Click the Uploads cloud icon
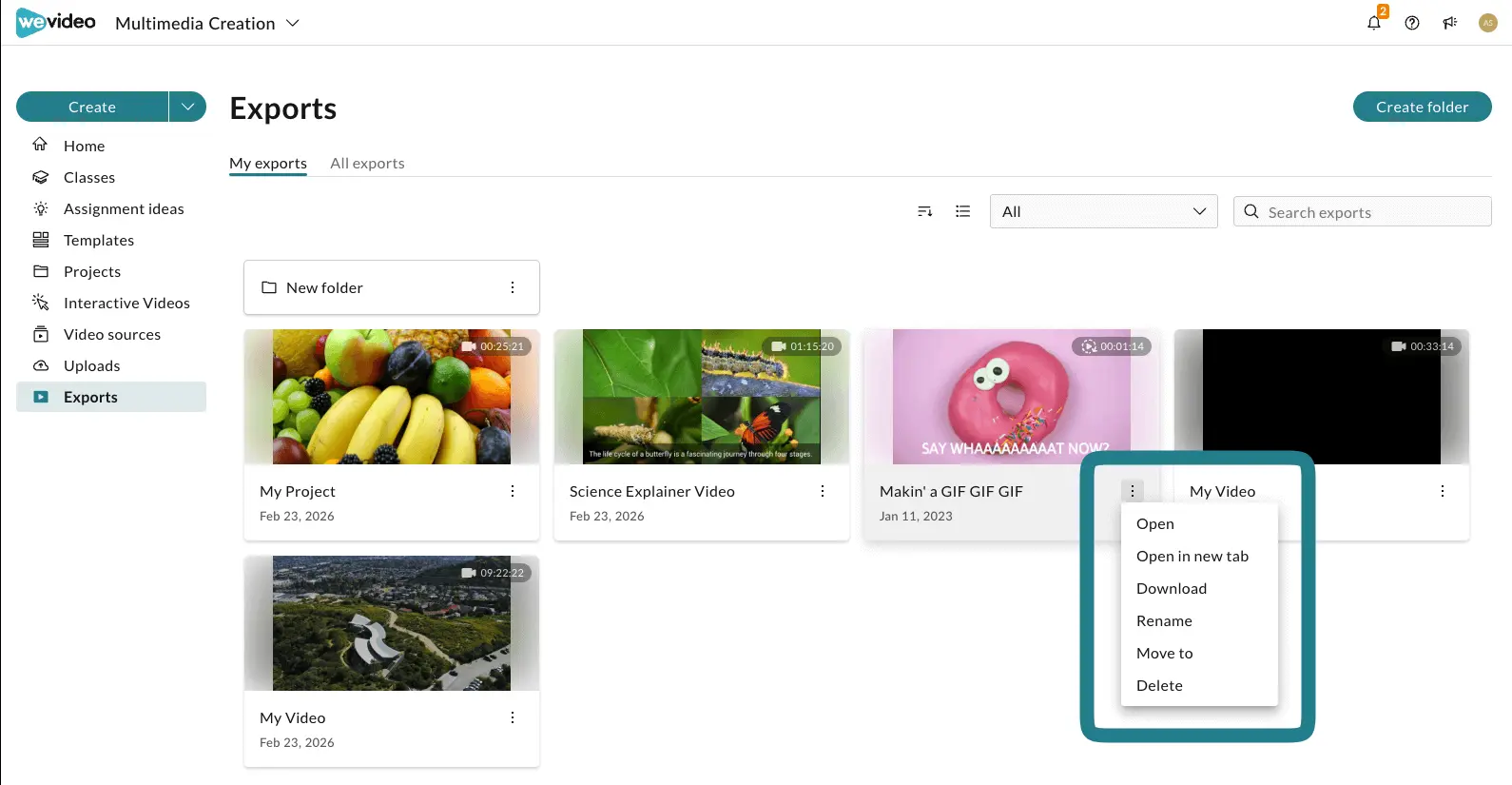The height and width of the screenshot is (785, 1512). pyautogui.click(x=40, y=365)
